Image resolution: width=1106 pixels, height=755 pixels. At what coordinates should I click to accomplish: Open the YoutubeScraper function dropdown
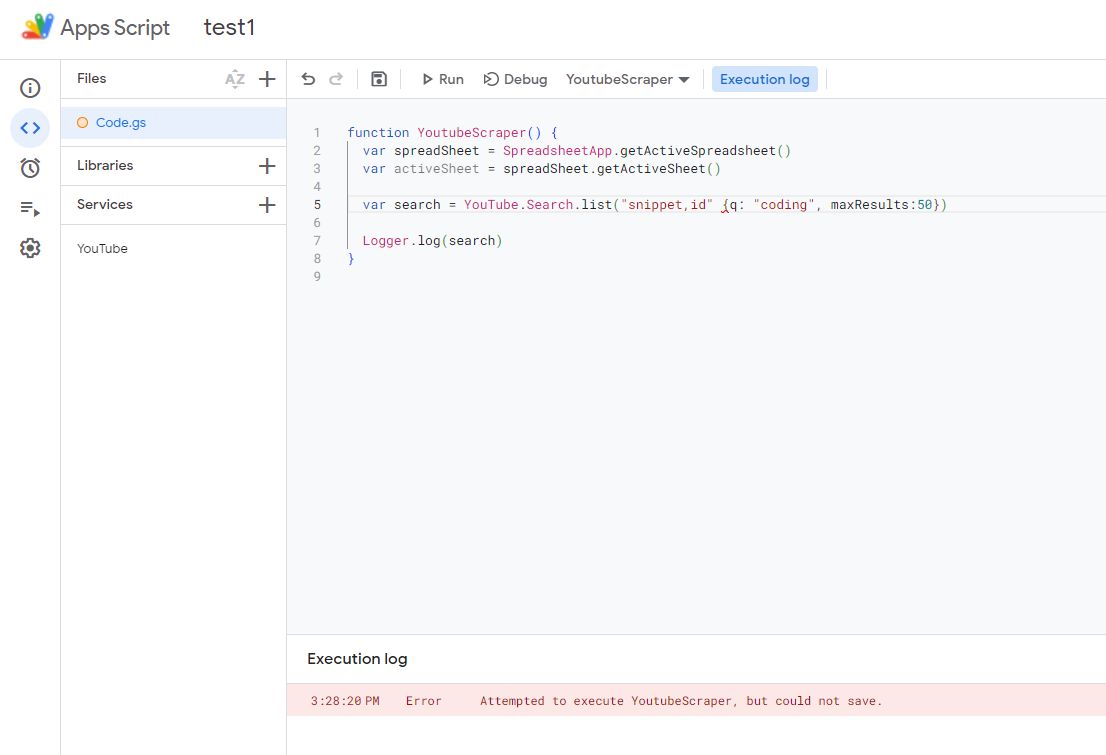click(x=627, y=79)
